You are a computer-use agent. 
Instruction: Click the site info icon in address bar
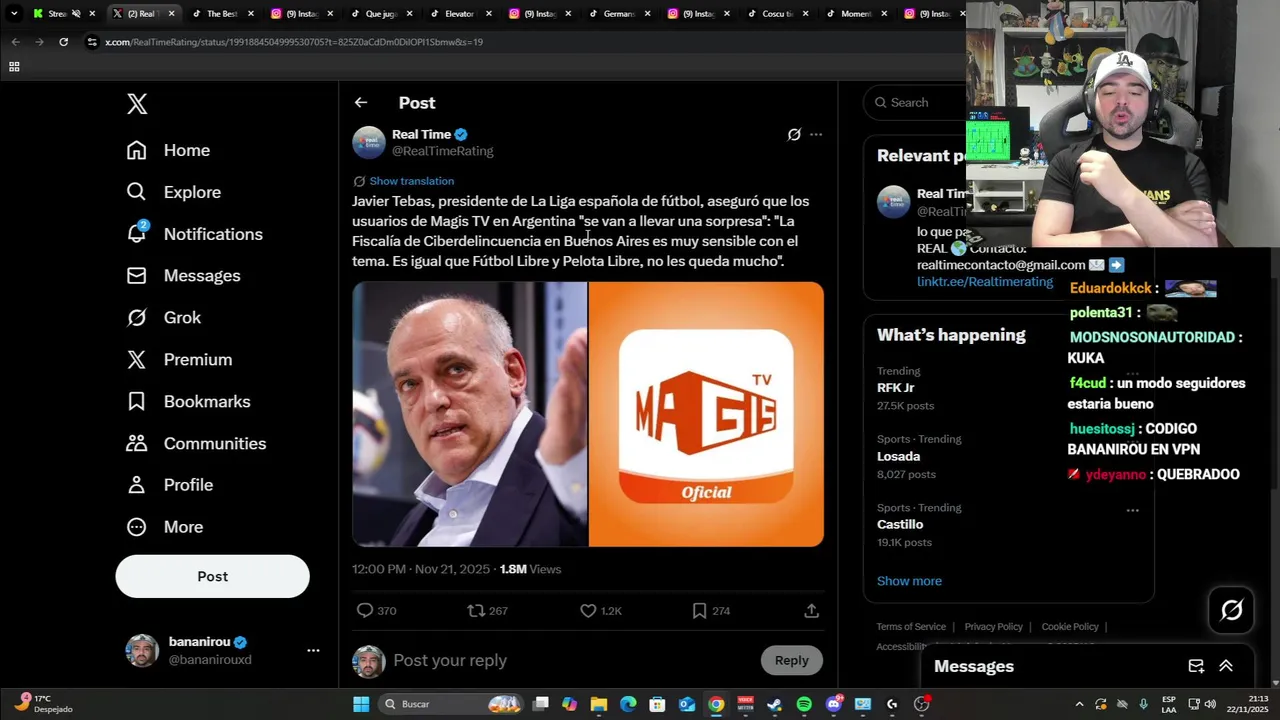(92, 42)
